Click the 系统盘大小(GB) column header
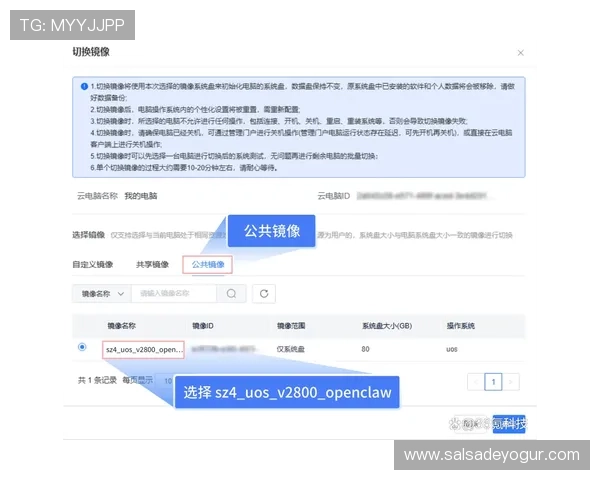 pos(387,326)
